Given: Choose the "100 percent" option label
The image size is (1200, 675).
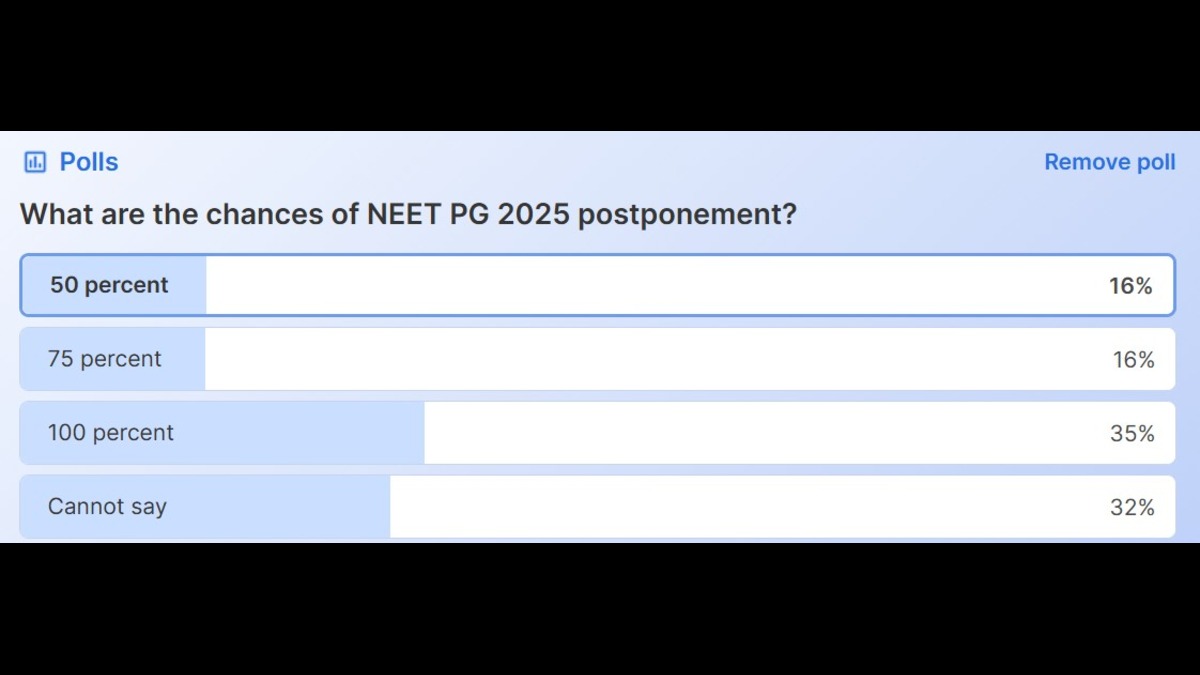Looking at the screenshot, I should click(x=110, y=433).
